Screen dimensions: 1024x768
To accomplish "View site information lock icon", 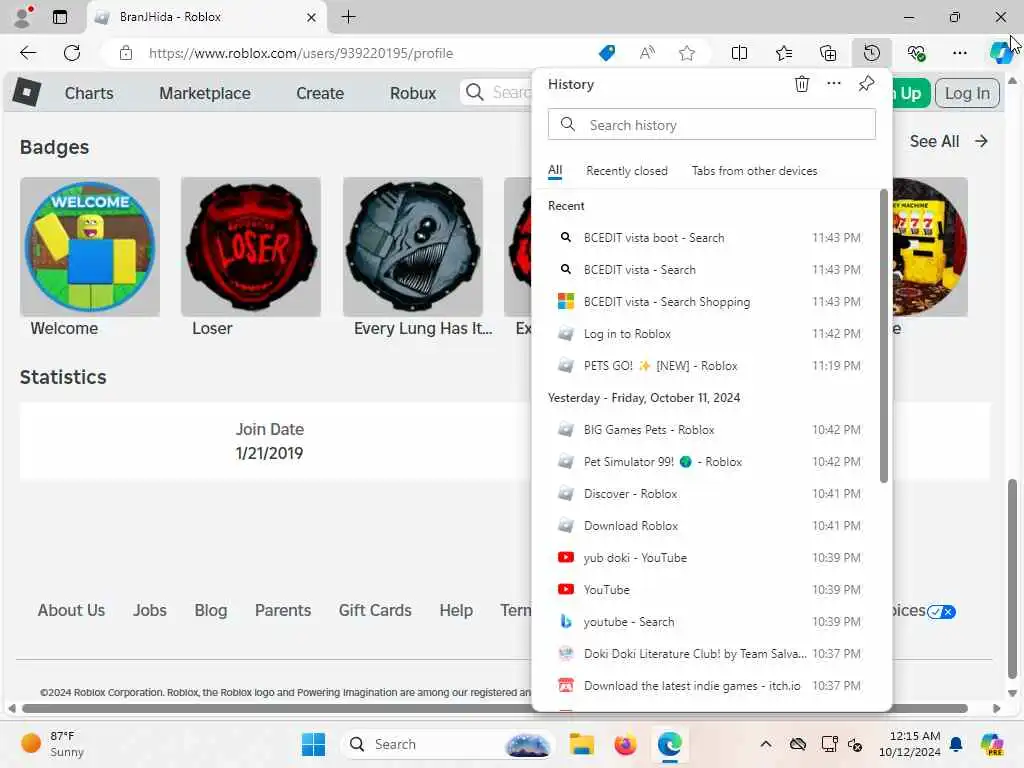I will point(126,53).
